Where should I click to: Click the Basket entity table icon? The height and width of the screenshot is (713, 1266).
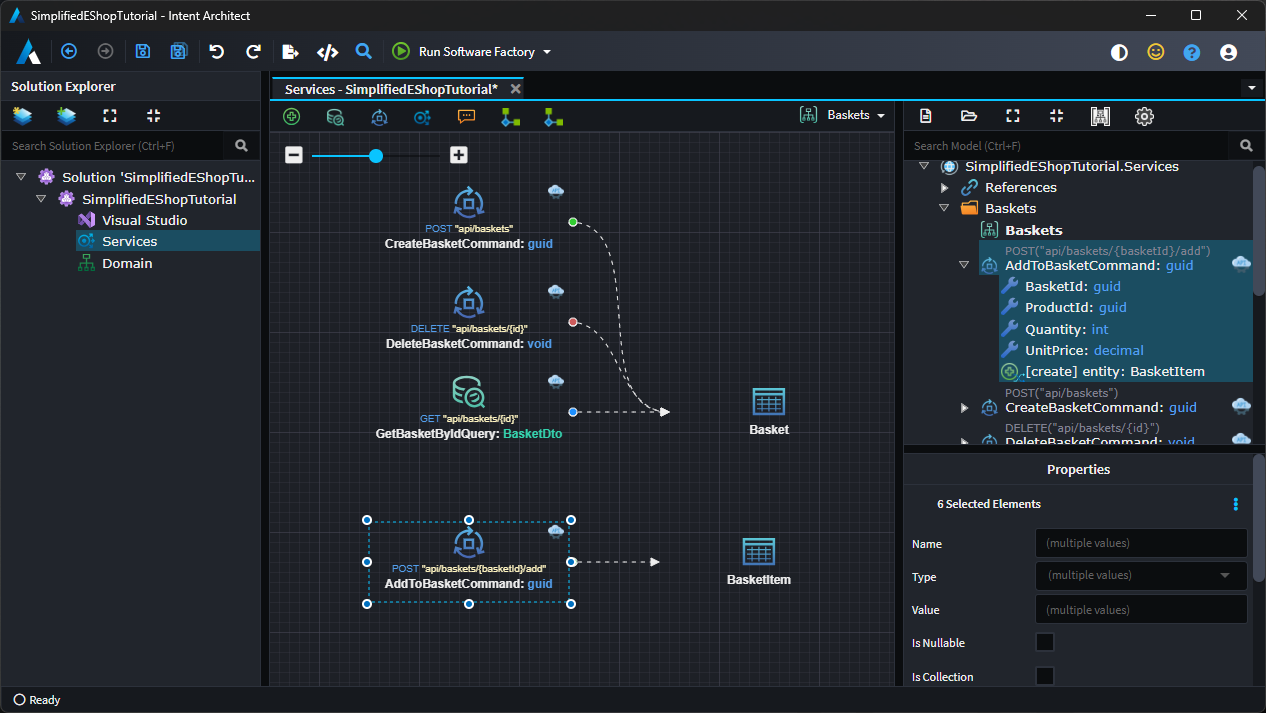[768, 401]
